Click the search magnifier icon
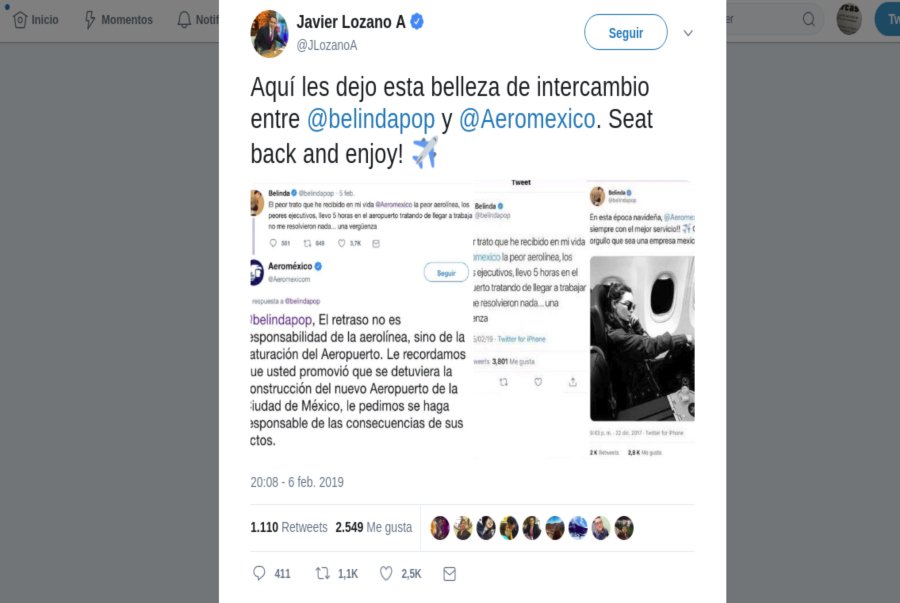The width and height of the screenshot is (900, 603). [809, 20]
